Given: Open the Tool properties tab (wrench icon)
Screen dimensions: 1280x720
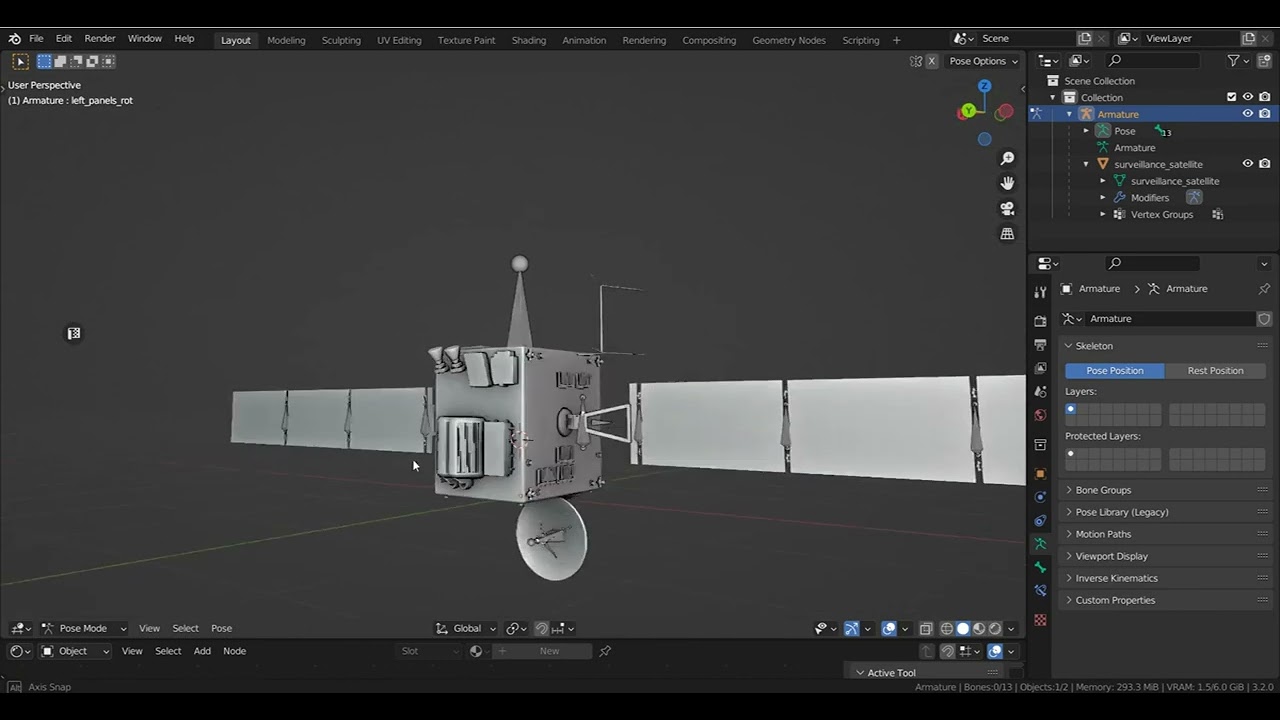Looking at the screenshot, I should click(1040, 292).
